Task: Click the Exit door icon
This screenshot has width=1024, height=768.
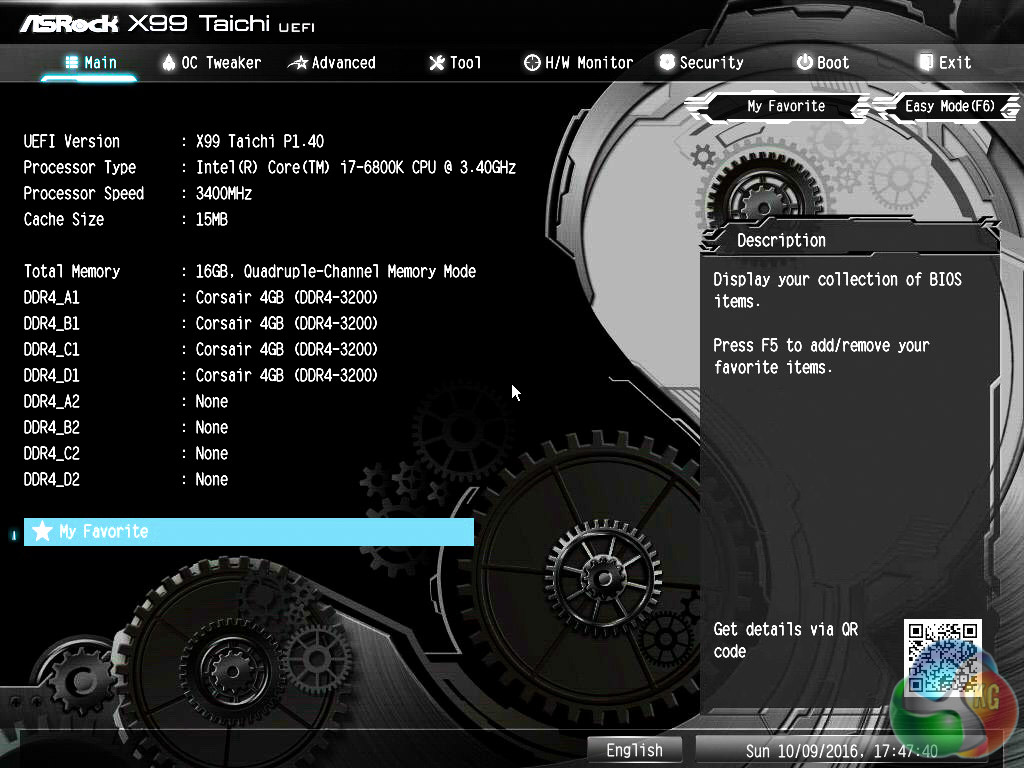Action: coord(926,62)
